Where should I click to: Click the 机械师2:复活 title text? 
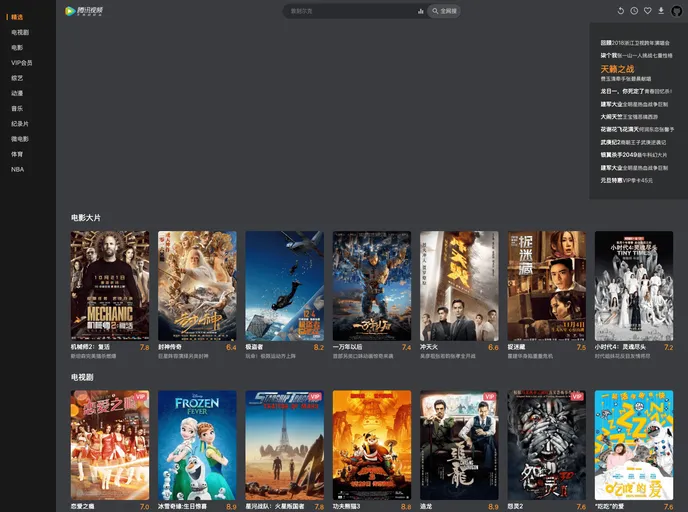tap(90, 347)
